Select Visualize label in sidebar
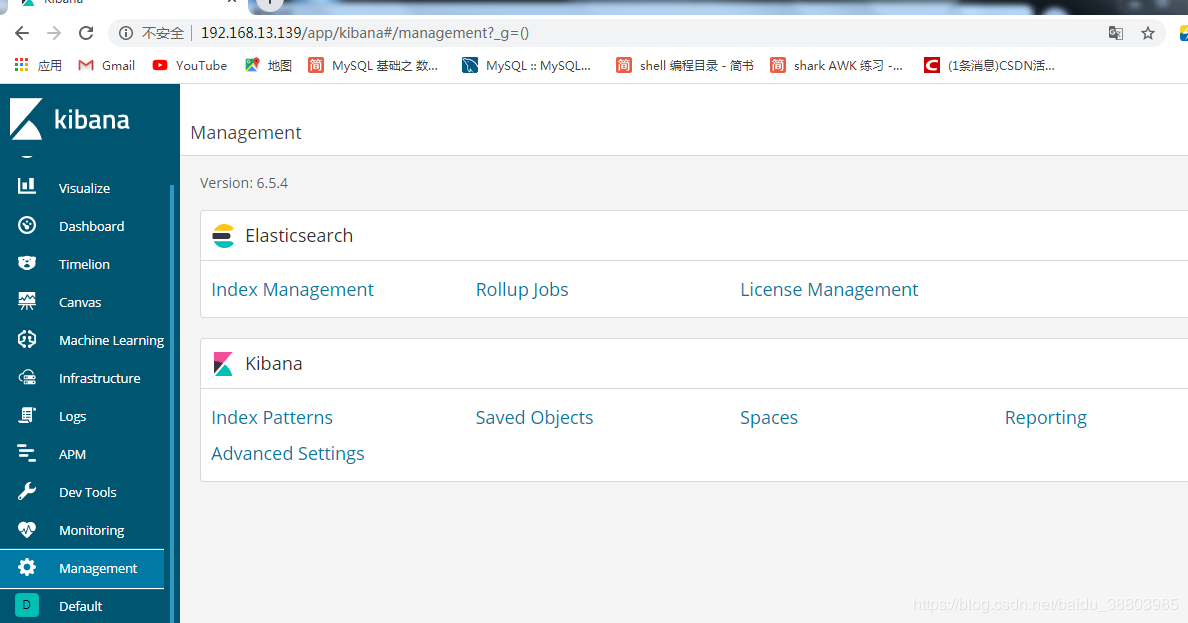1188x623 pixels. point(84,188)
